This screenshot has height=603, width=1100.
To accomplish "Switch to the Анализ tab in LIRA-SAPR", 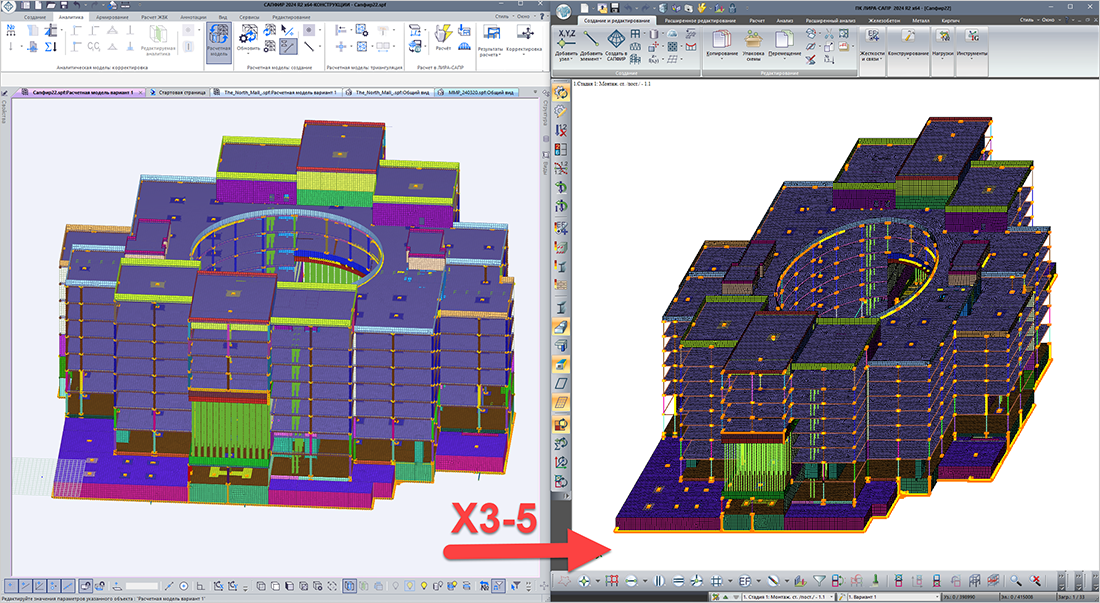I will pos(784,20).
